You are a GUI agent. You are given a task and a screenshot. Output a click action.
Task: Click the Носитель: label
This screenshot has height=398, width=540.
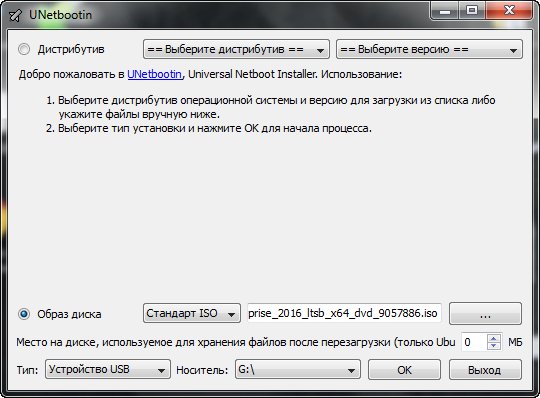point(202,370)
